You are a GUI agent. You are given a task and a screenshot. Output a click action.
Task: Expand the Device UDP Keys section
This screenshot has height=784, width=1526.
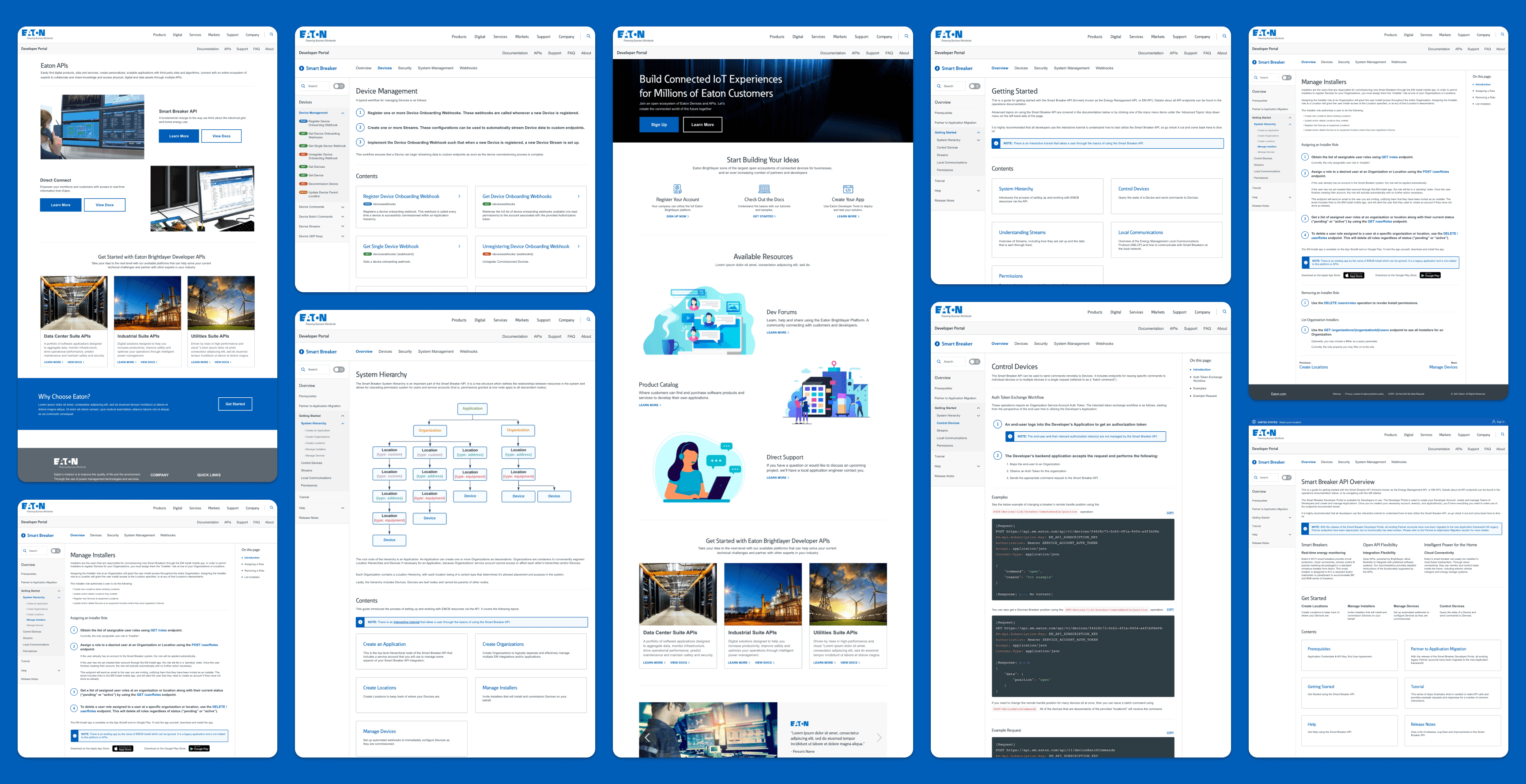342,236
